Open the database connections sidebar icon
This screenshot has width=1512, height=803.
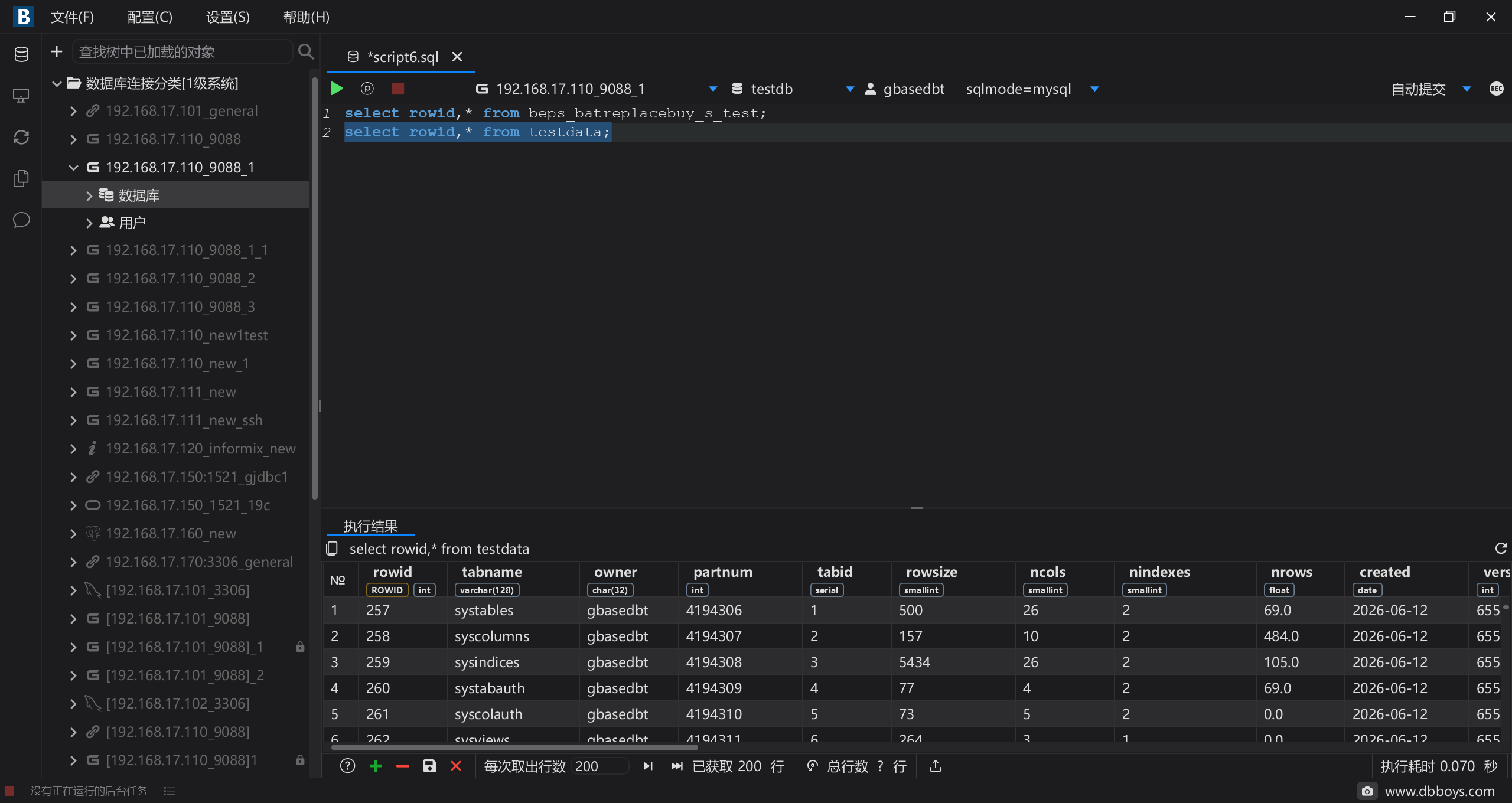(x=21, y=54)
